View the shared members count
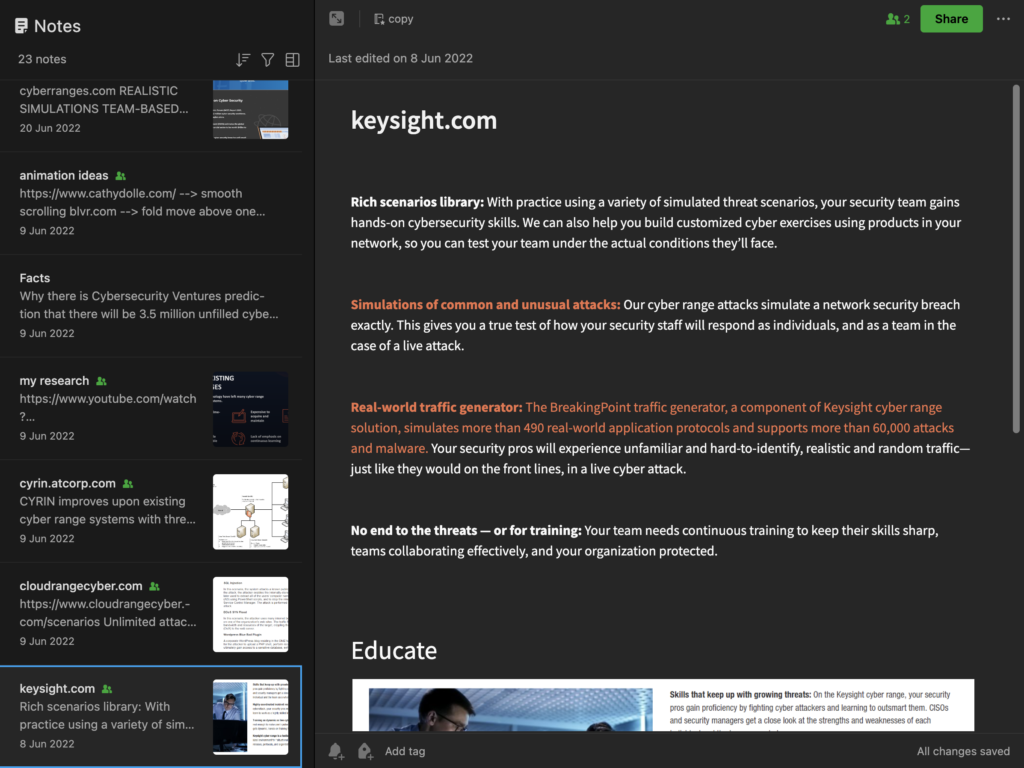 click(897, 19)
